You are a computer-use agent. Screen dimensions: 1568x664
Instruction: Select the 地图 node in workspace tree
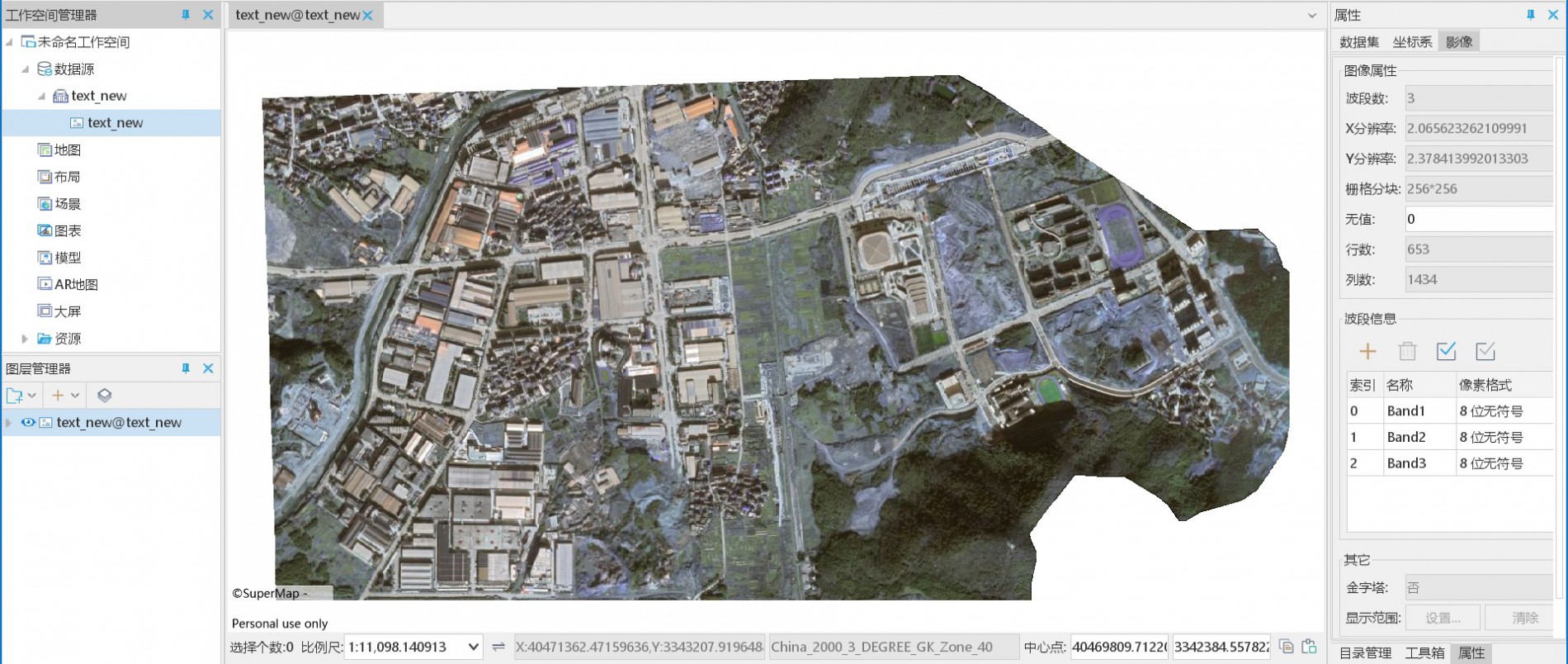coord(59,150)
